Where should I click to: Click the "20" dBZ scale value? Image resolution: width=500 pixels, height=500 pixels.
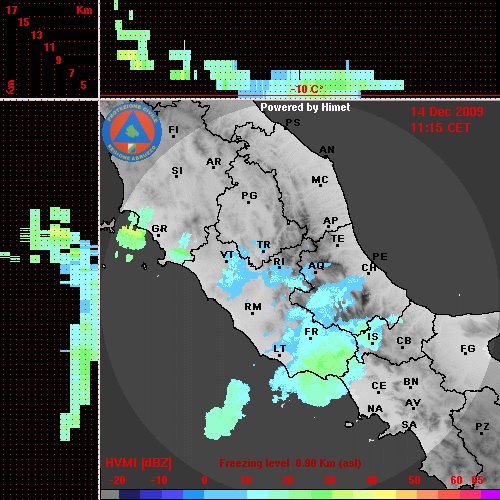(287, 480)
